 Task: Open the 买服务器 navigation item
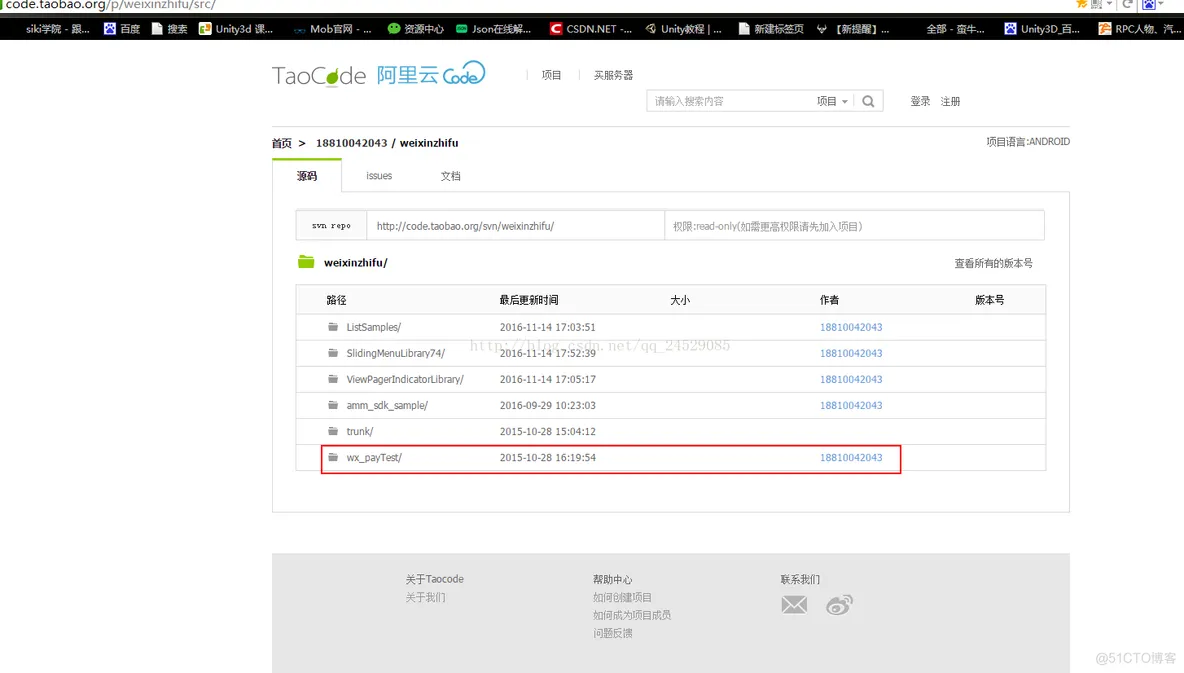[613, 75]
